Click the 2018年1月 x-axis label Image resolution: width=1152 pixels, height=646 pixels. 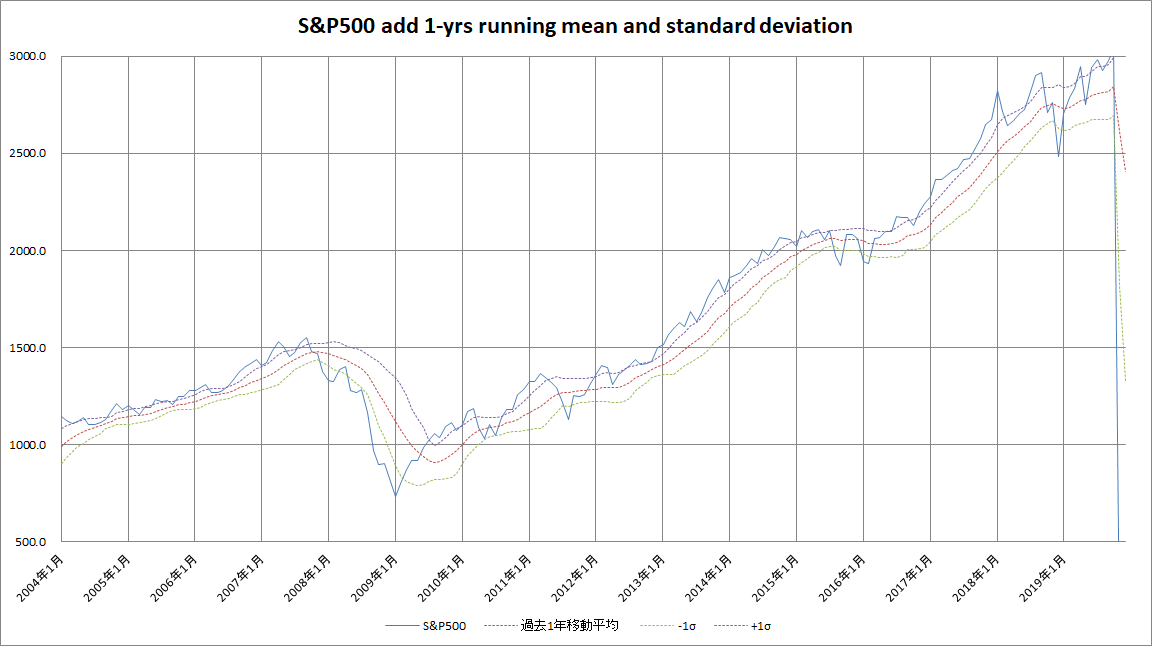tap(976, 578)
